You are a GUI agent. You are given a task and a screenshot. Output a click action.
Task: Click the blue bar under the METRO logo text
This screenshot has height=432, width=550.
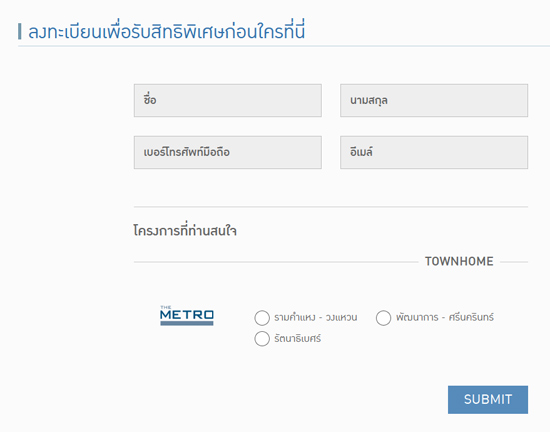point(187,323)
